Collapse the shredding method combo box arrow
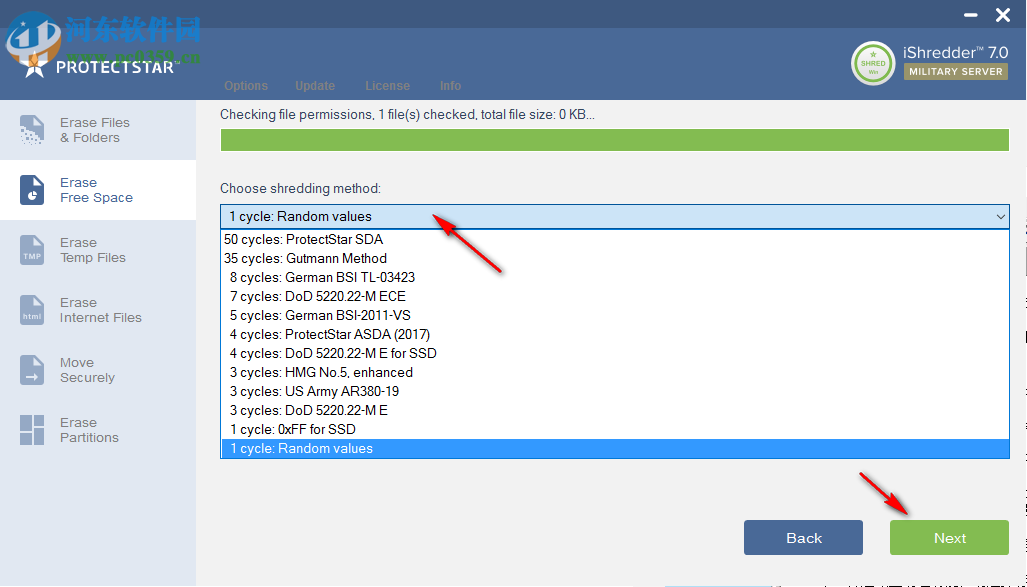1027x587 pixels. (x=1000, y=217)
